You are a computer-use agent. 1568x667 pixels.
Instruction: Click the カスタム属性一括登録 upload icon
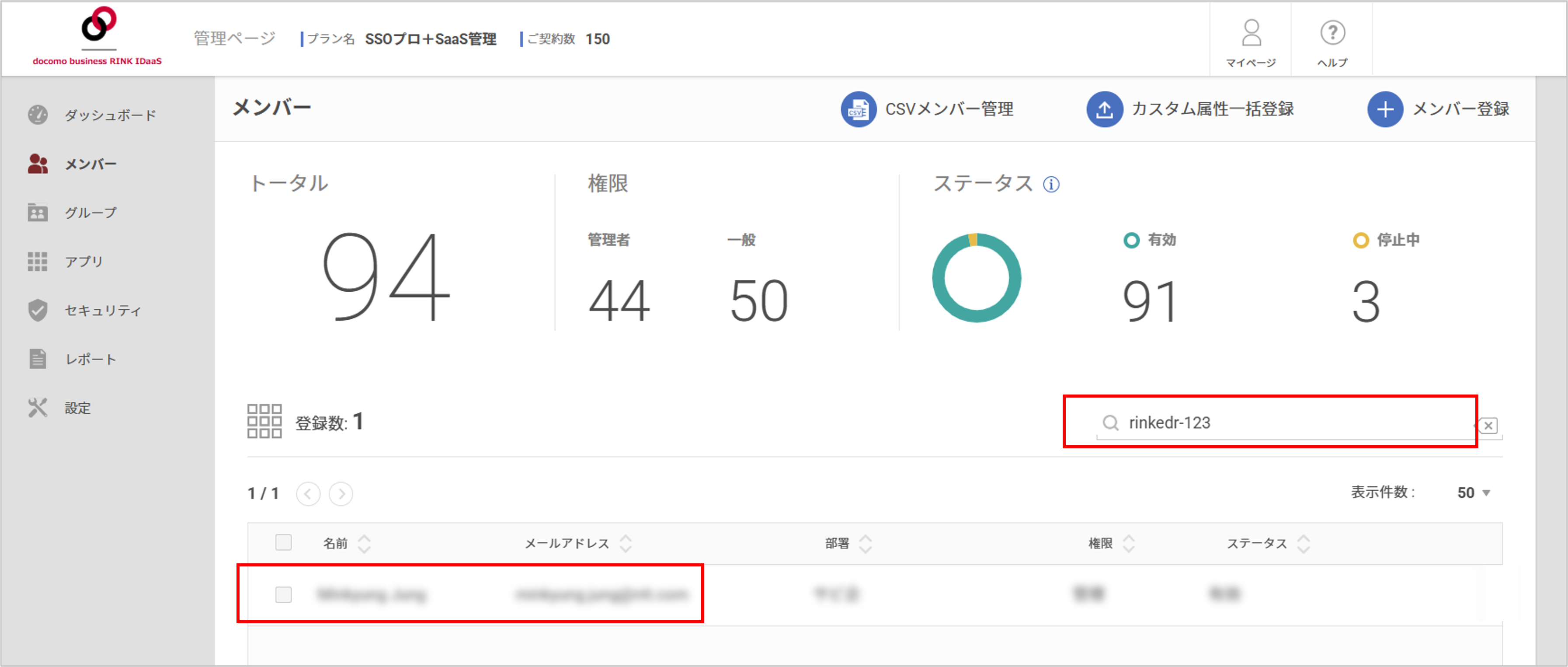click(1104, 110)
